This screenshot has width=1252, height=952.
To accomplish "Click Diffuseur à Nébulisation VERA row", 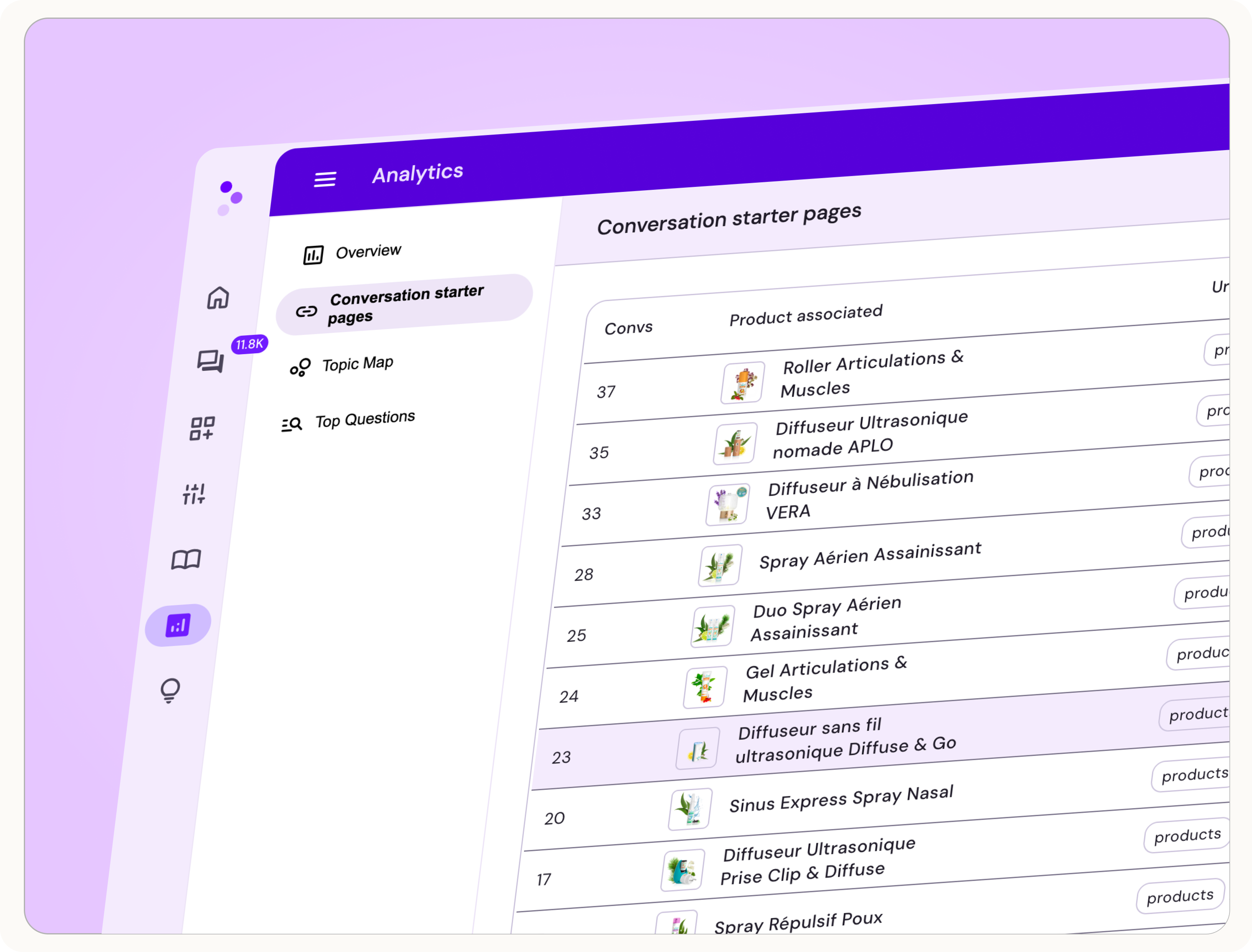I will [x=870, y=495].
